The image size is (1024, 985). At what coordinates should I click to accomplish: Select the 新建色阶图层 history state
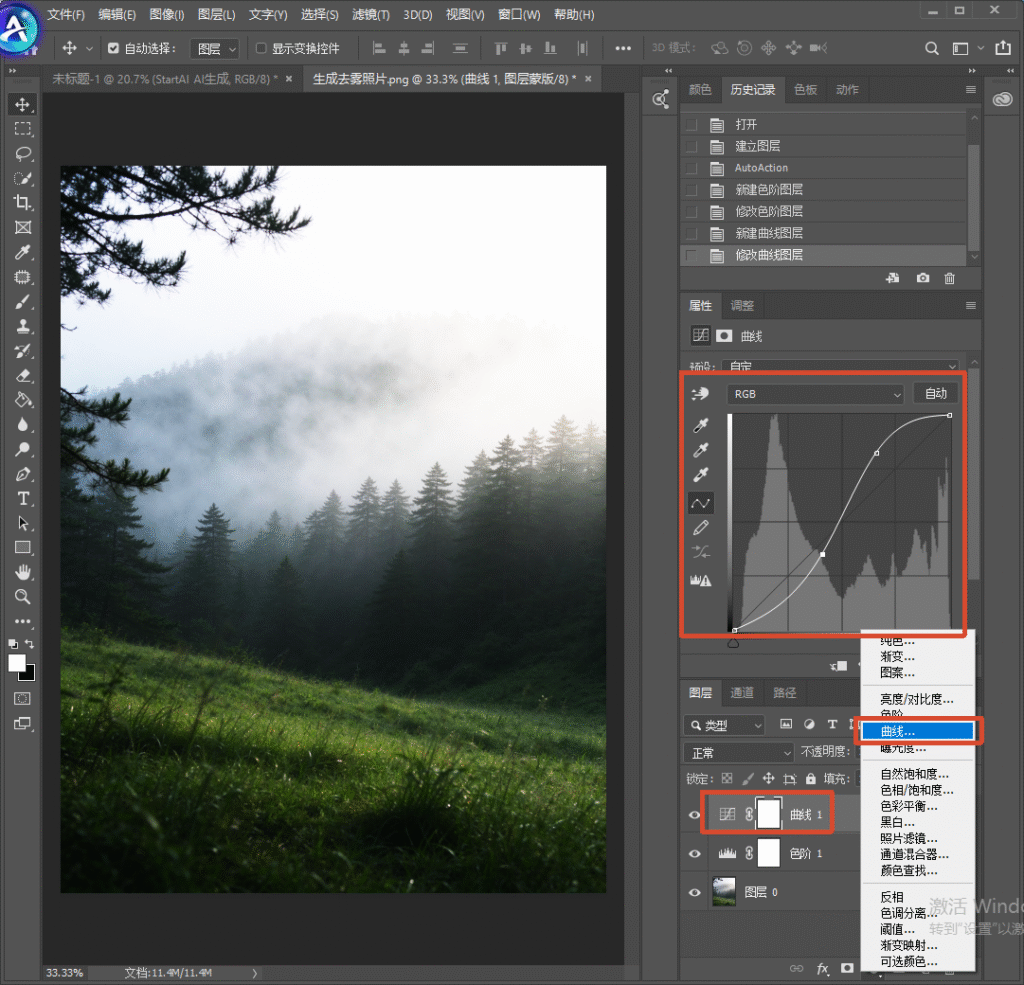pyautogui.click(x=823, y=190)
